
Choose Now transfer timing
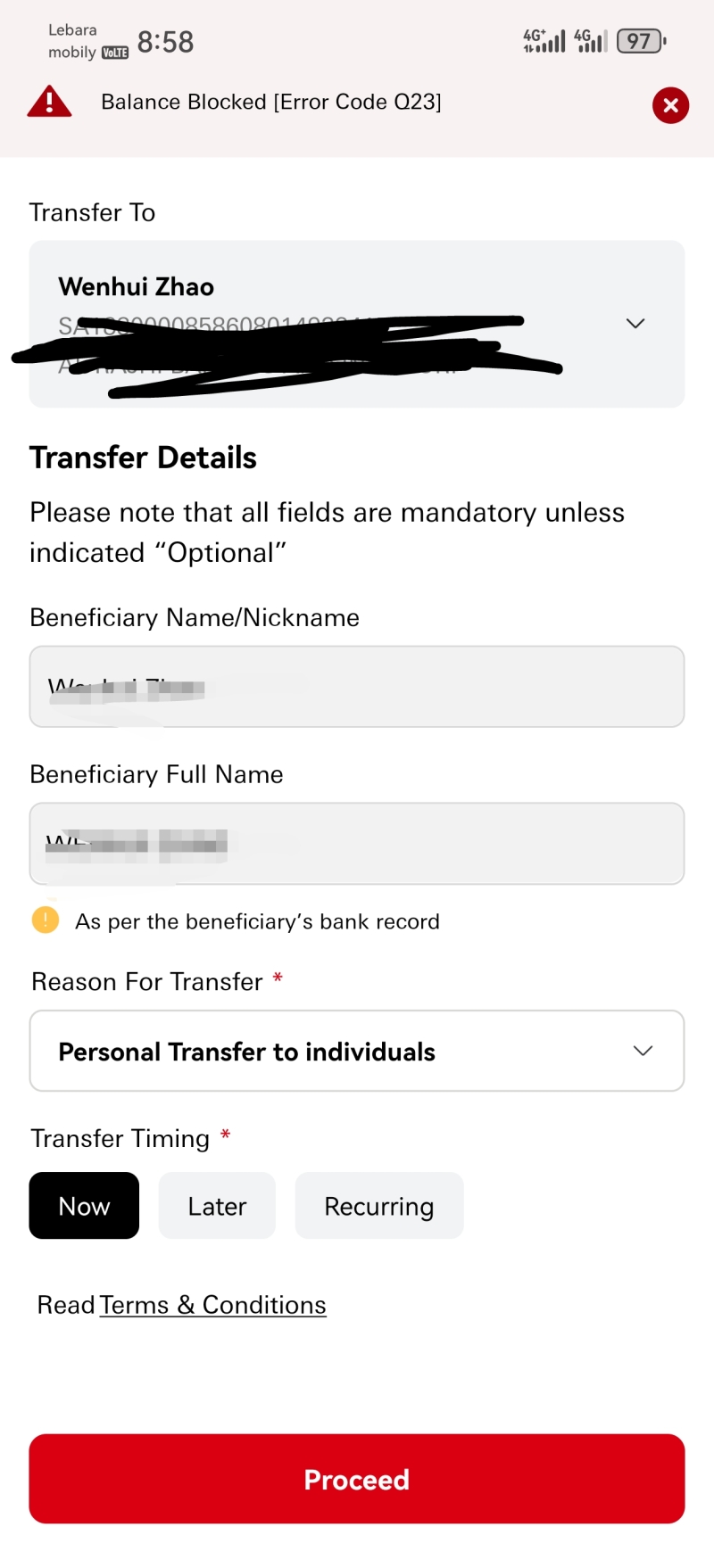tap(84, 1206)
